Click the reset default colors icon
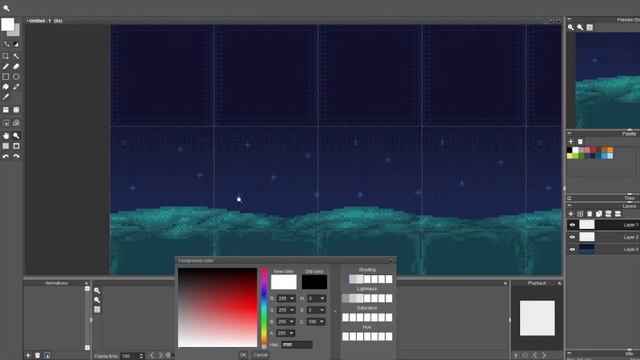The width and height of the screenshot is (640, 360). click(16, 44)
